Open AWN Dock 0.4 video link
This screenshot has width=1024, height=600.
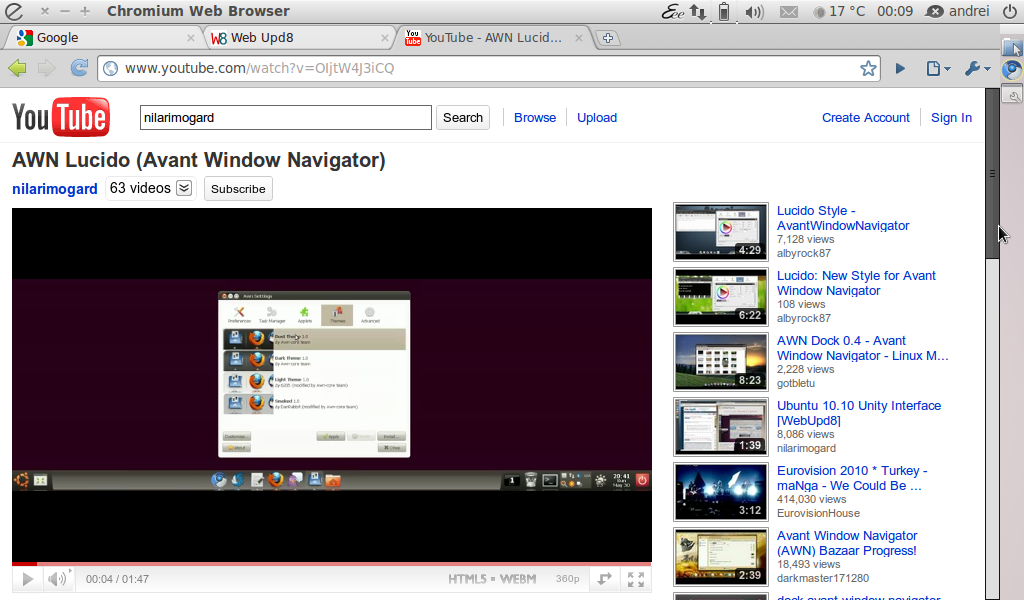(862, 348)
